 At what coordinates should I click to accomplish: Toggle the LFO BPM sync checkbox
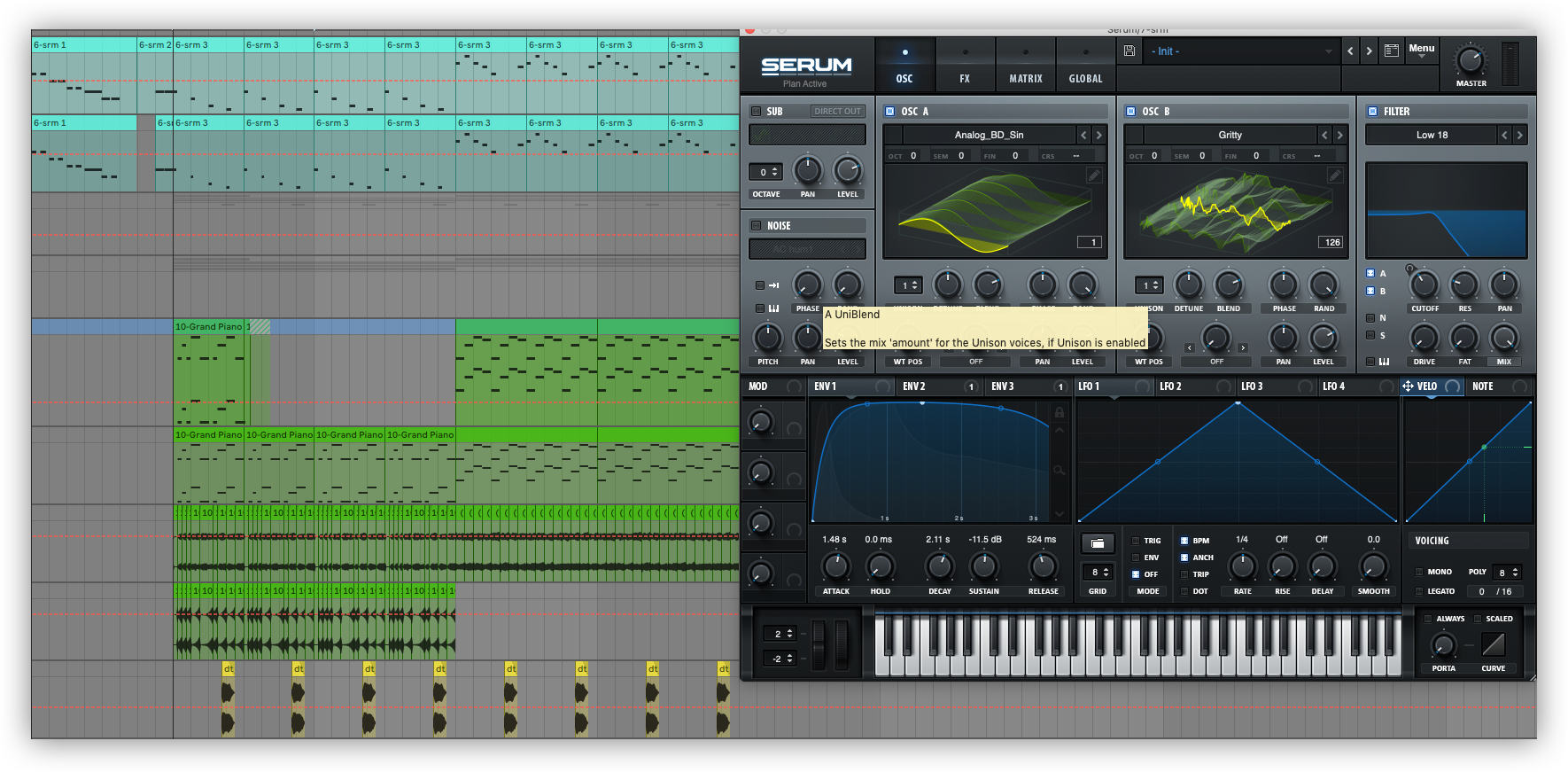click(x=1184, y=541)
